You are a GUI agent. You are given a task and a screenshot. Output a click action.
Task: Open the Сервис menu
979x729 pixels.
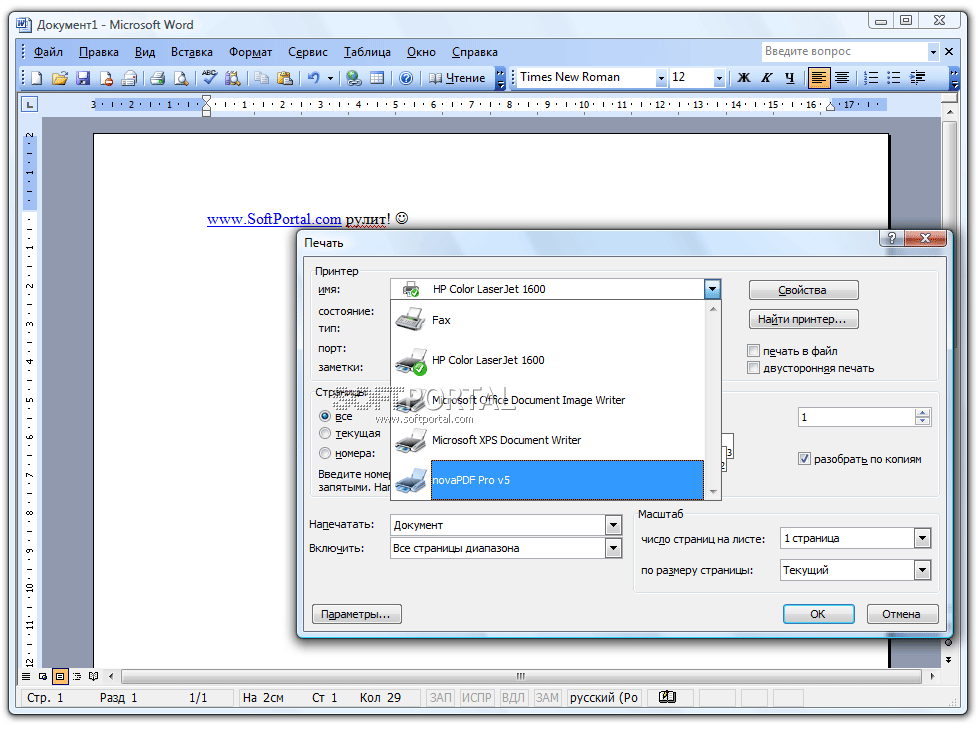coord(307,52)
